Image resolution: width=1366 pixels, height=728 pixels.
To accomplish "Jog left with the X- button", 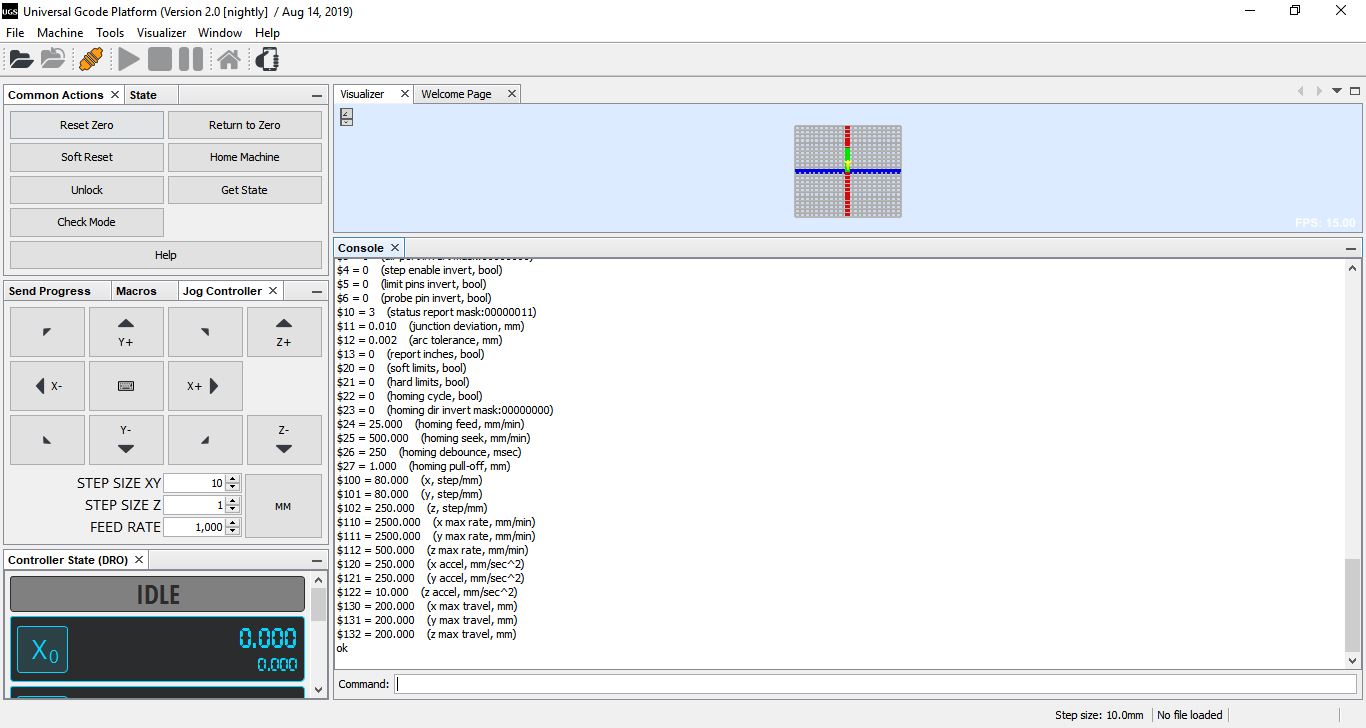I will click(47, 386).
